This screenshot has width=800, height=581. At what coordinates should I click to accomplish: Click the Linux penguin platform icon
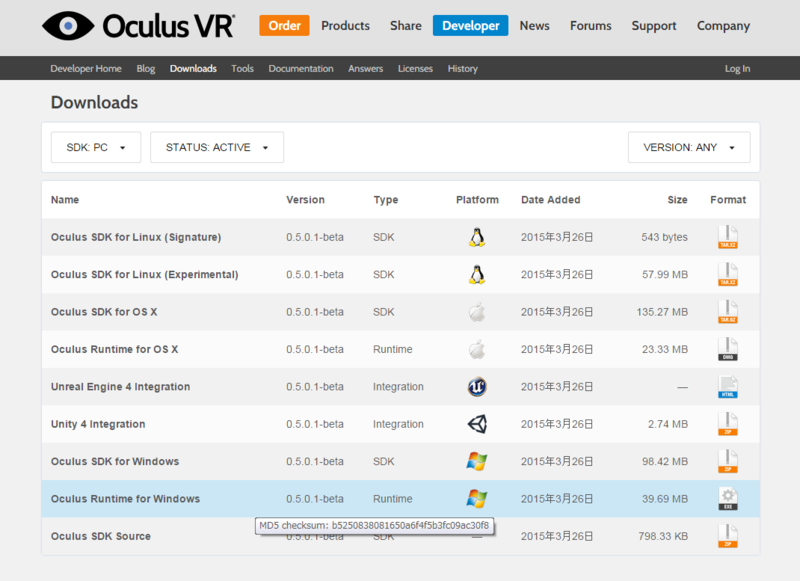tap(477, 237)
